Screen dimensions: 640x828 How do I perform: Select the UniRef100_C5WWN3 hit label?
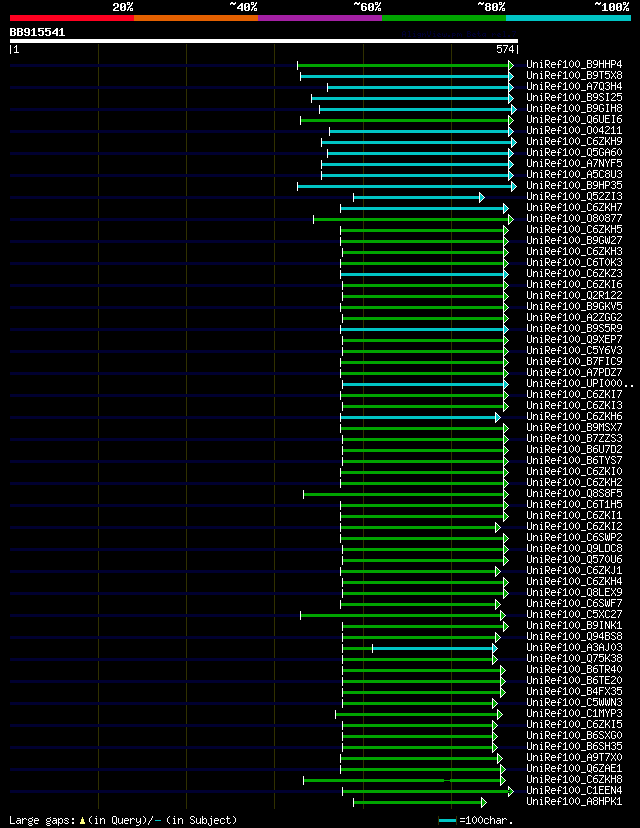[574, 702]
